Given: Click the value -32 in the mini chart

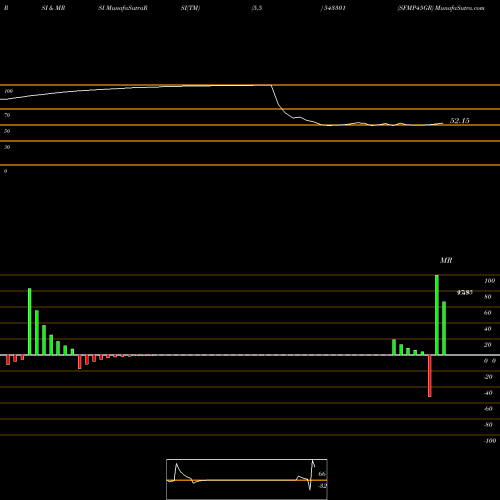Looking at the screenshot, I should pyautogui.click(x=322, y=486).
